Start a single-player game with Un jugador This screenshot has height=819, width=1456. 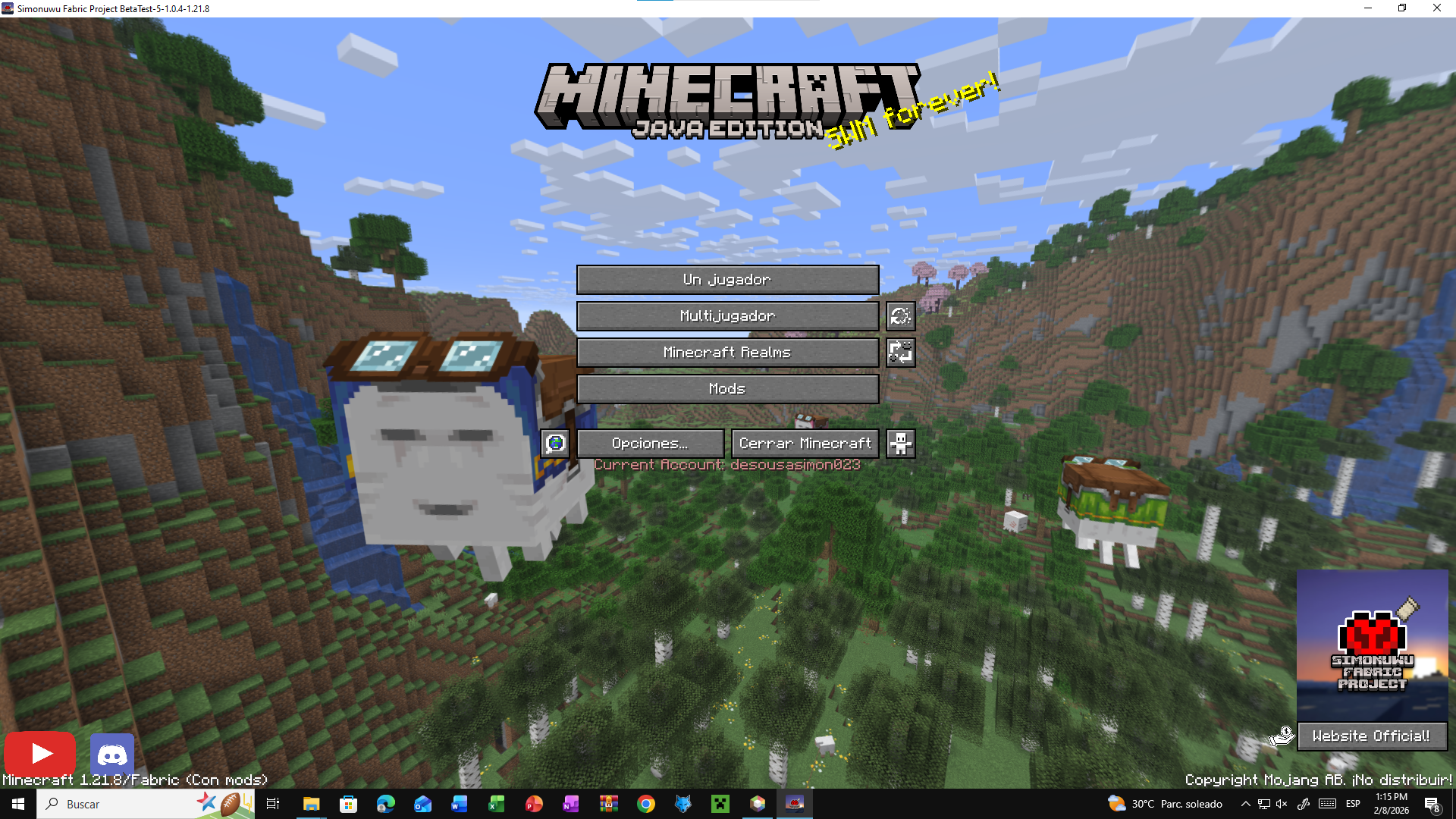(727, 280)
